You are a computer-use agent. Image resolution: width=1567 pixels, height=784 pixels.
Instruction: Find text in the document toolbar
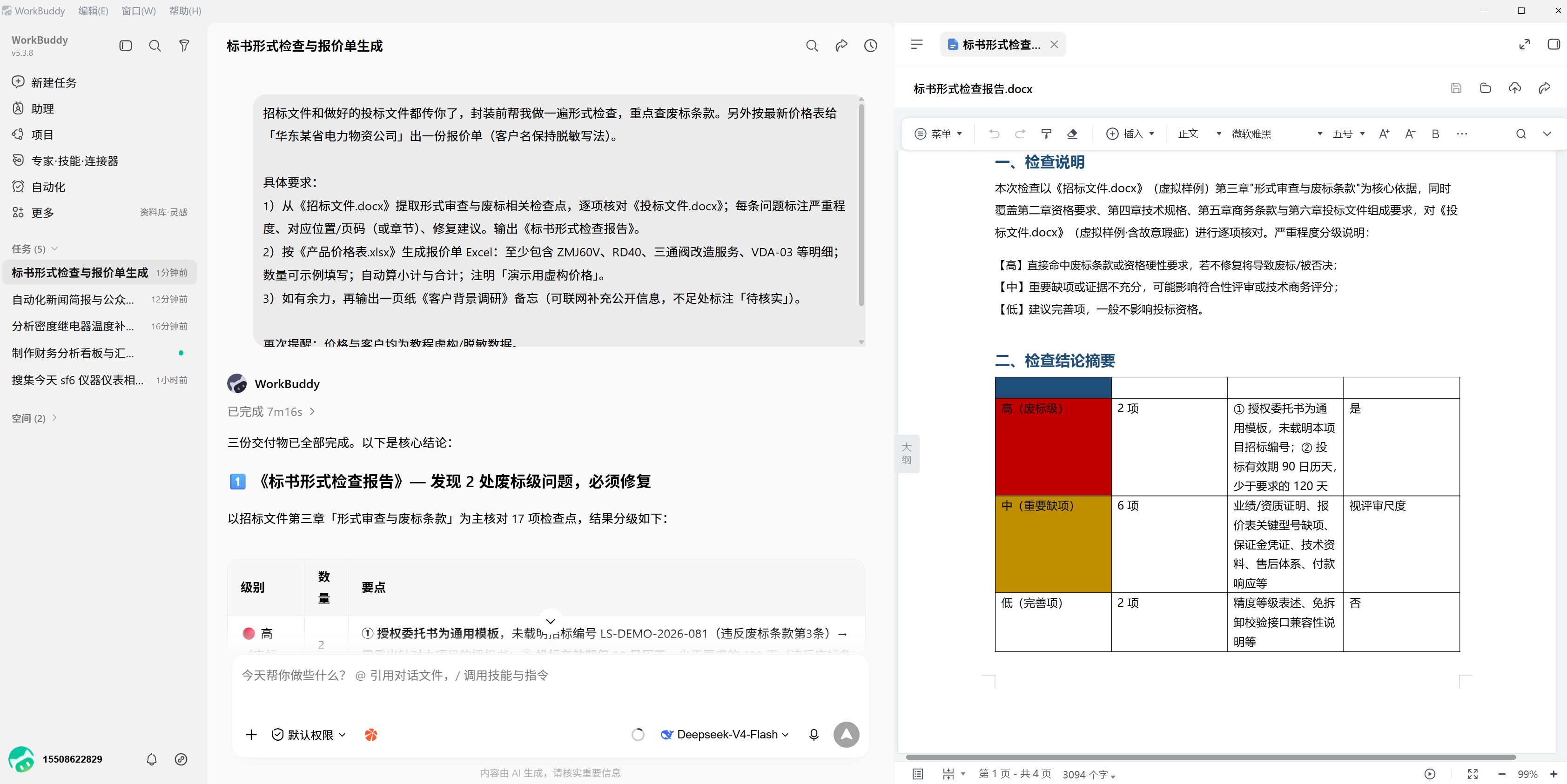coord(1521,134)
